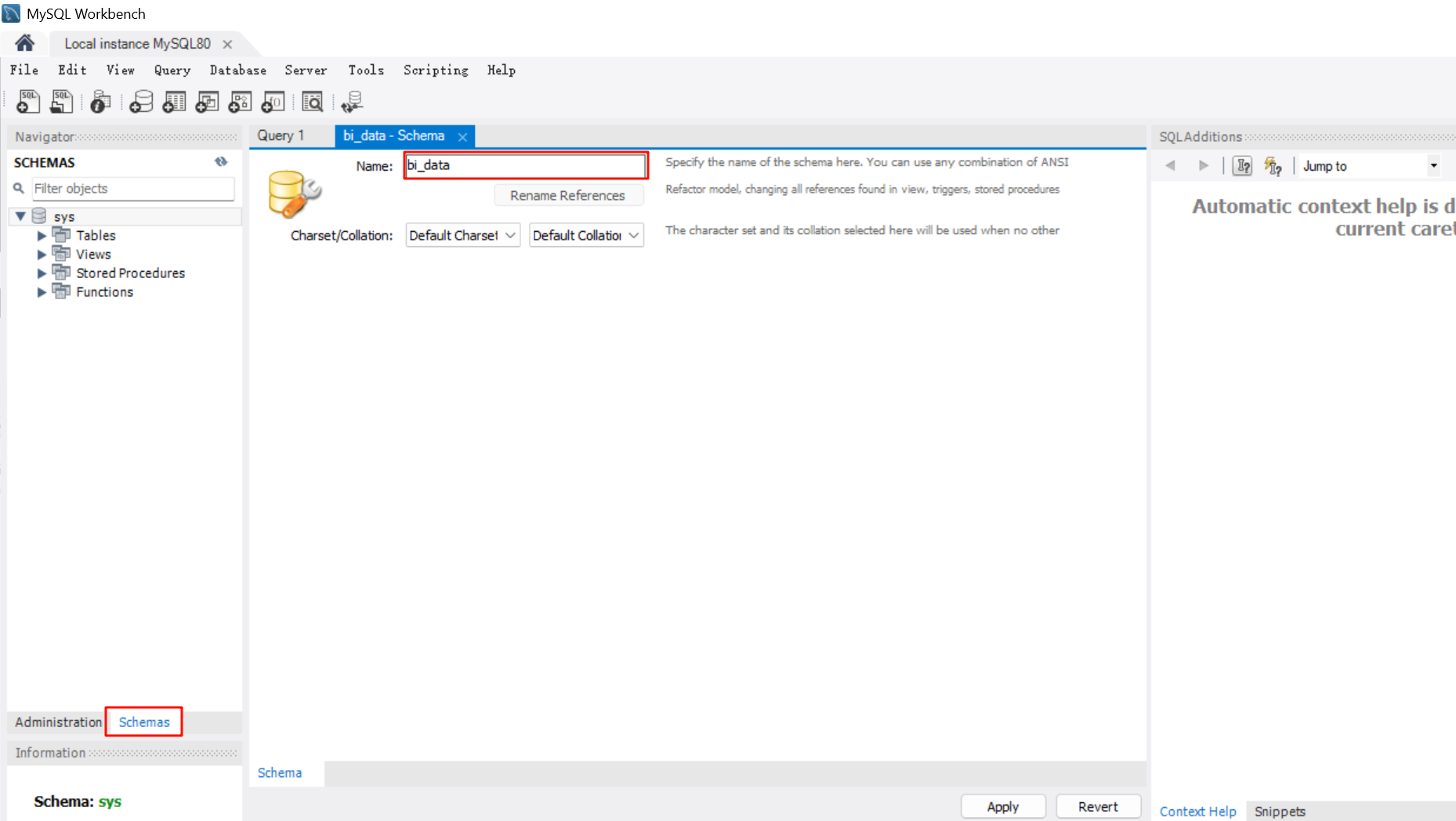Expand the Stored Procedures node

(x=42, y=273)
